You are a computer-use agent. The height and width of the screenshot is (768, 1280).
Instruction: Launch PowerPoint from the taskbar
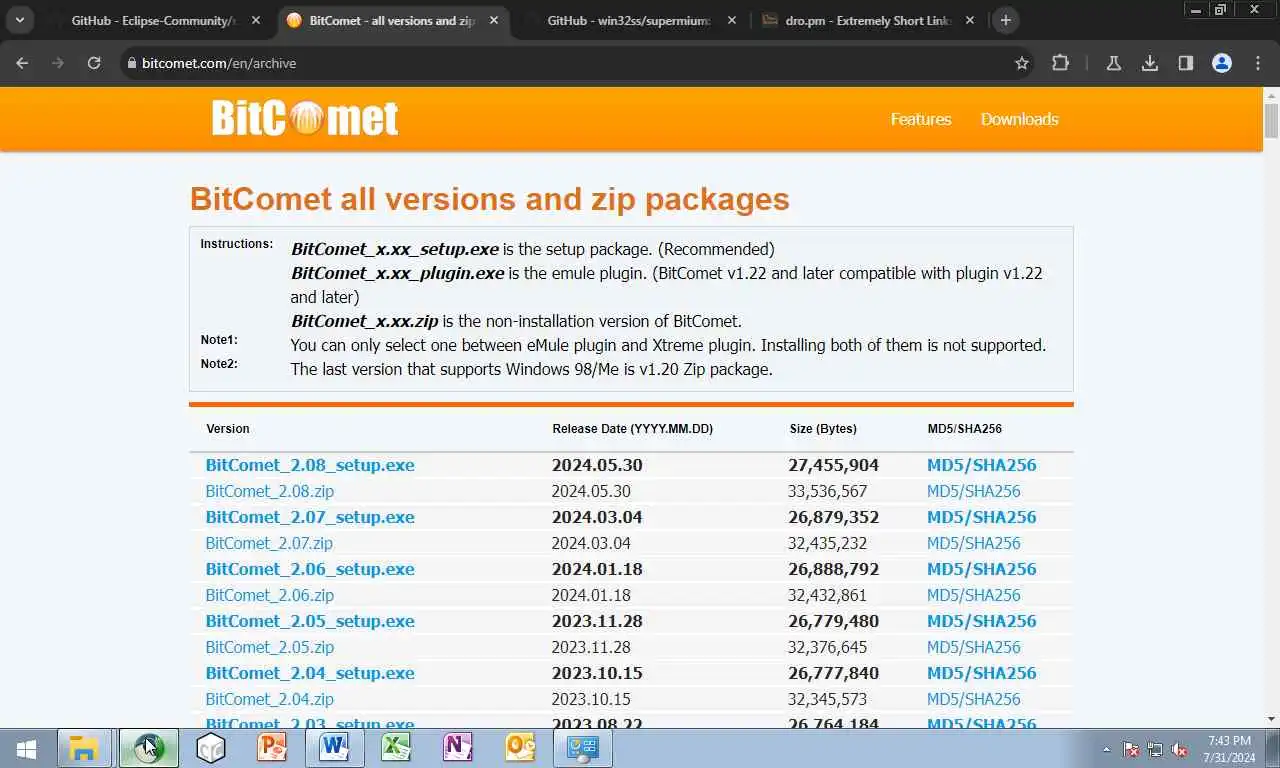[272, 748]
